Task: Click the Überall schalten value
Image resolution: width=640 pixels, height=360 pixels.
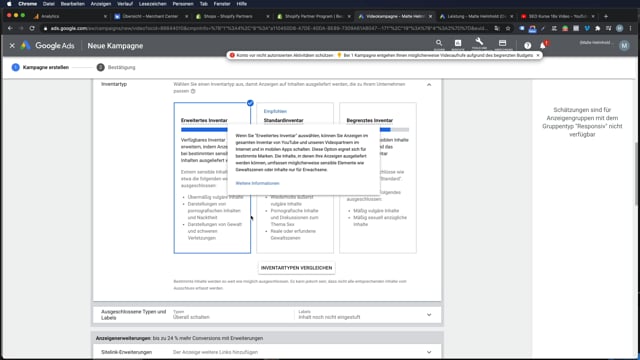Action: 191,317
